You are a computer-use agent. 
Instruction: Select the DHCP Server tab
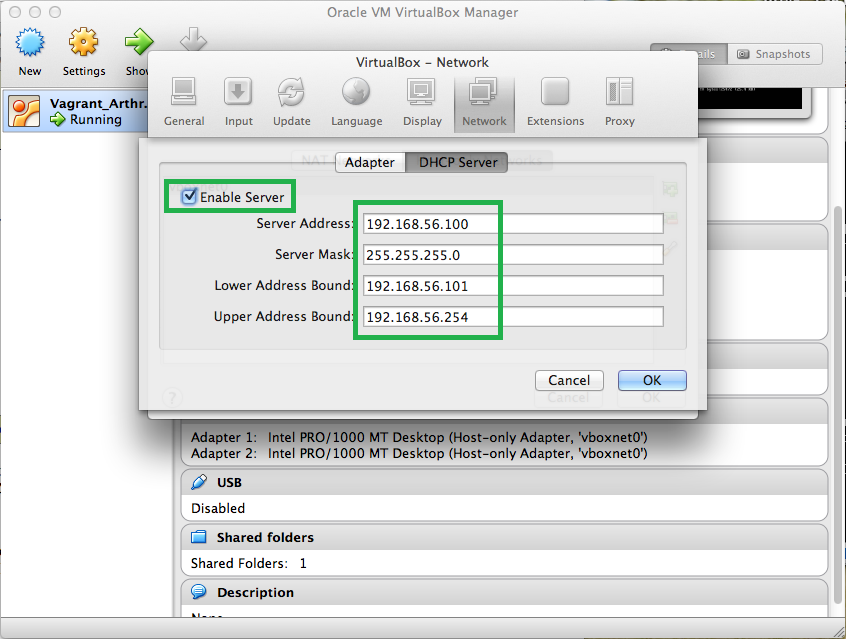click(456, 162)
